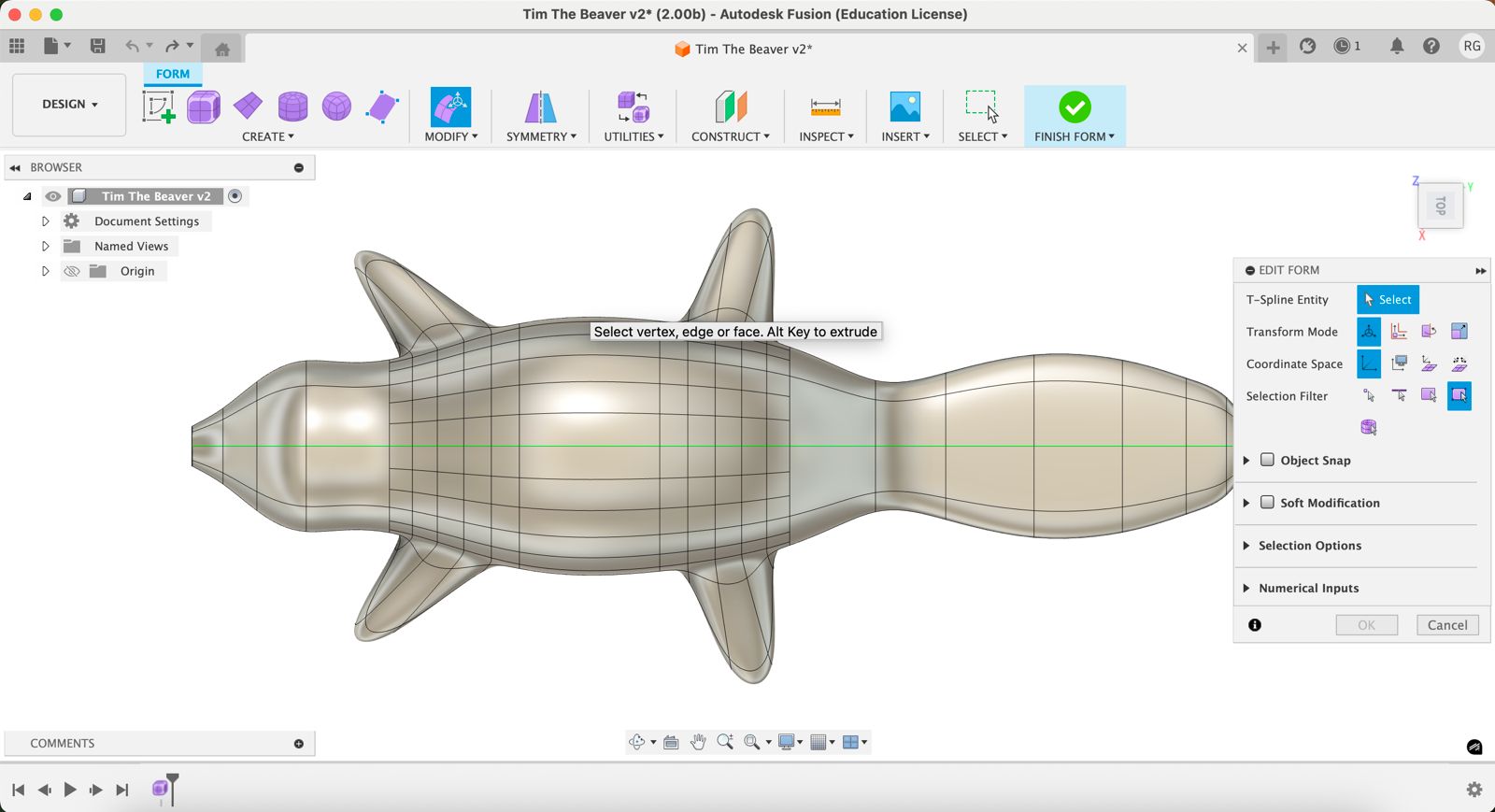
Task: Enable the Object Snap checkbox
Action: click(1267, 460)
